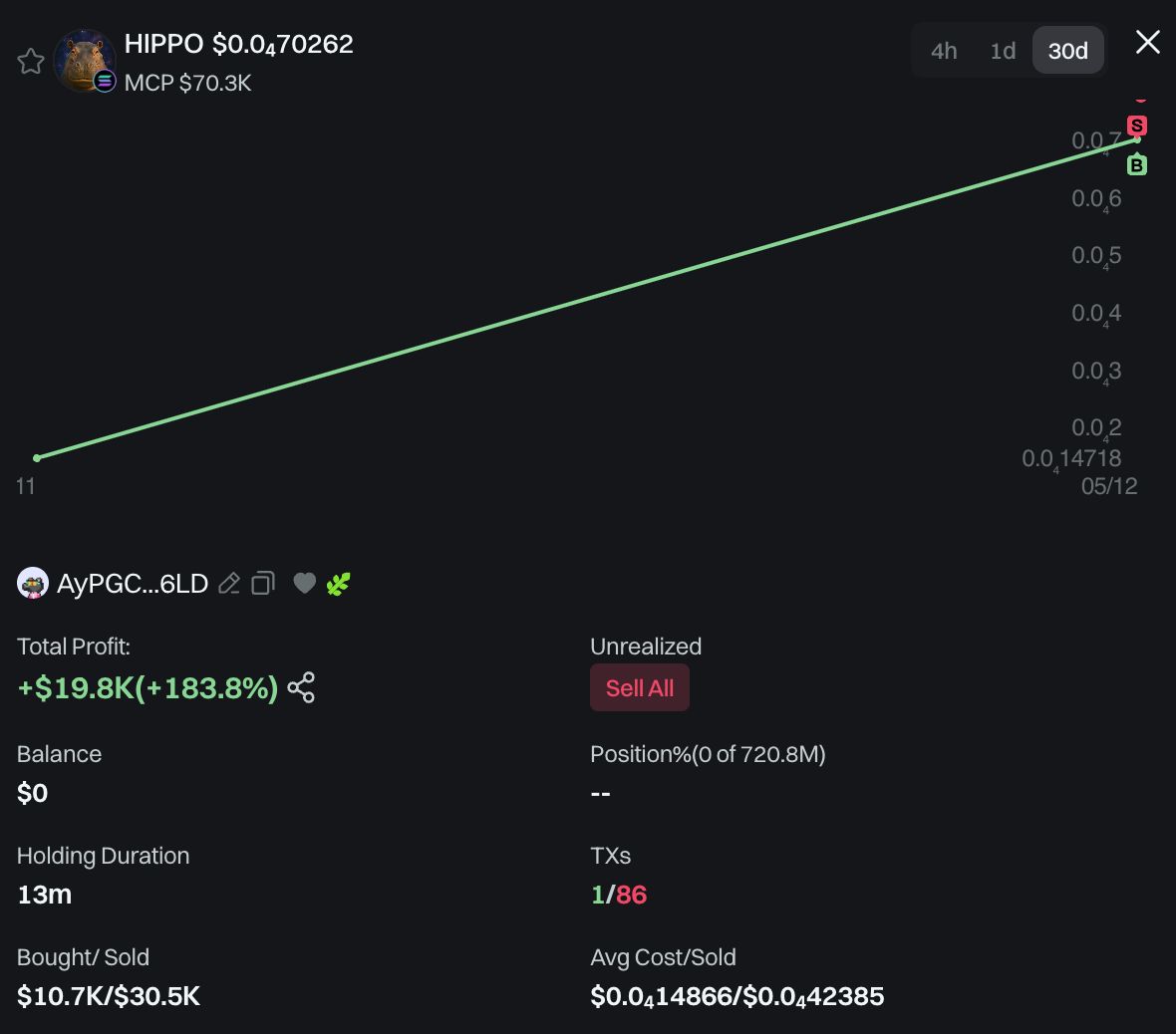Close the HIPPO position panel
Image resolution: width=1176 pixels, height=1034 pixels.
click(x=1148, y=42)
